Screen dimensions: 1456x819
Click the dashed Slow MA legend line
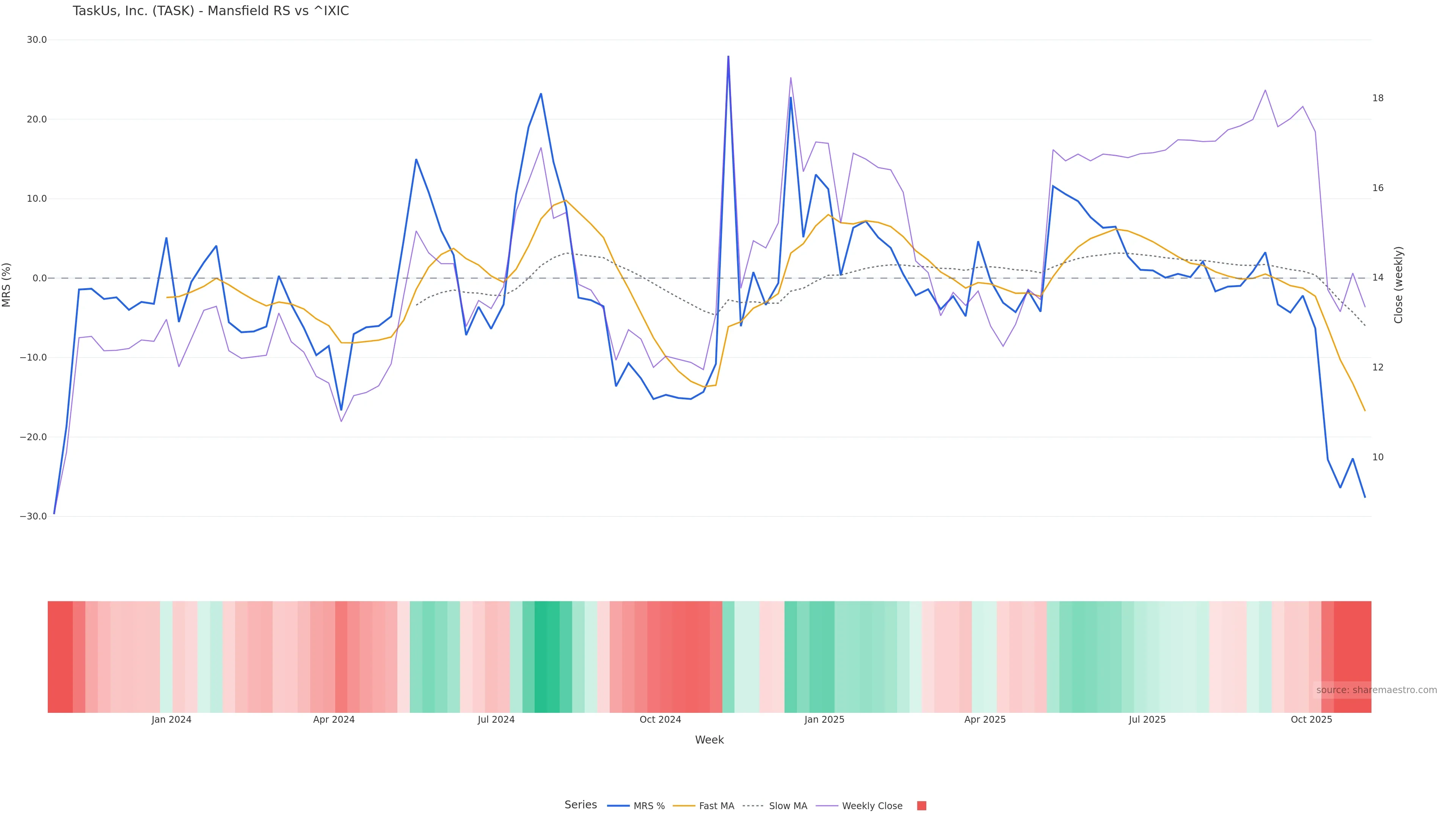click(753, 806)
